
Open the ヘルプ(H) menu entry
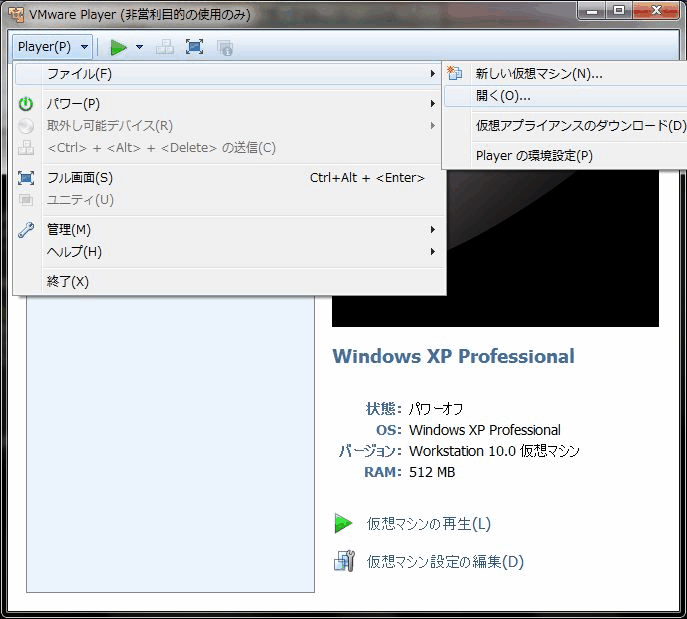click(x=228, y=251)
